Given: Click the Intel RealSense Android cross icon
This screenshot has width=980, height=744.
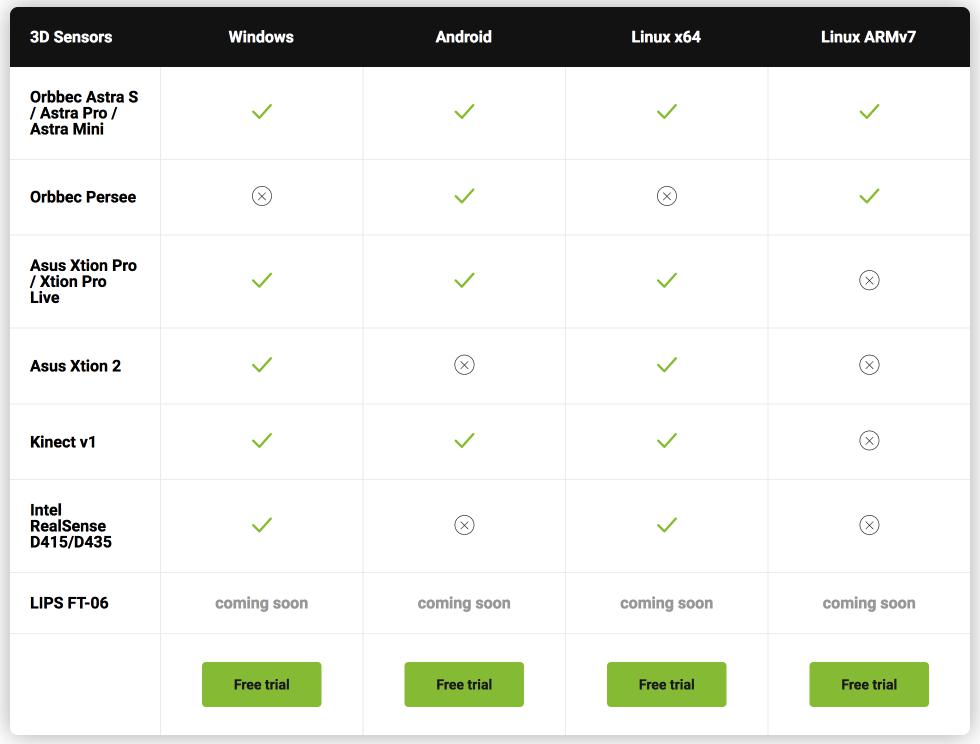Looking at the screenshot, I should click(464, 525).
